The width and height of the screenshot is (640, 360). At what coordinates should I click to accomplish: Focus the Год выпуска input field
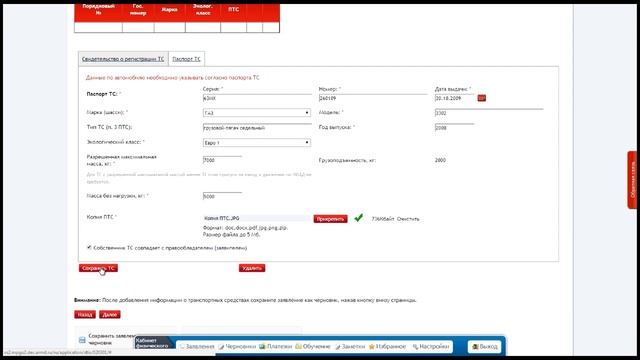454,128
